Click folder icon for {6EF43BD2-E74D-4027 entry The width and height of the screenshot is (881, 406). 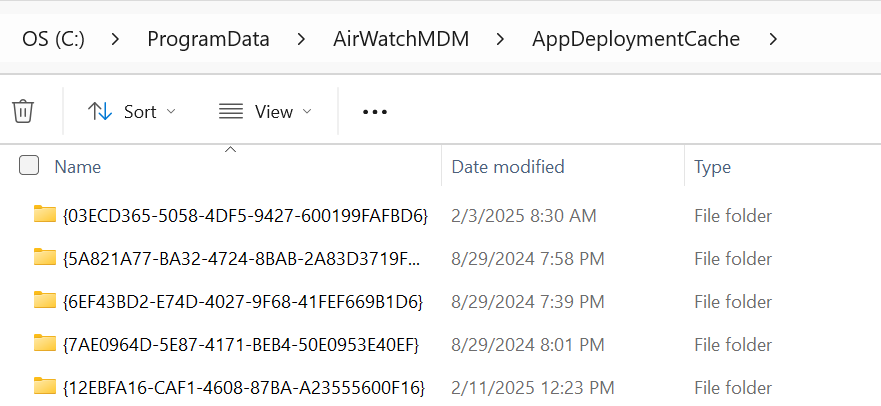44,300
